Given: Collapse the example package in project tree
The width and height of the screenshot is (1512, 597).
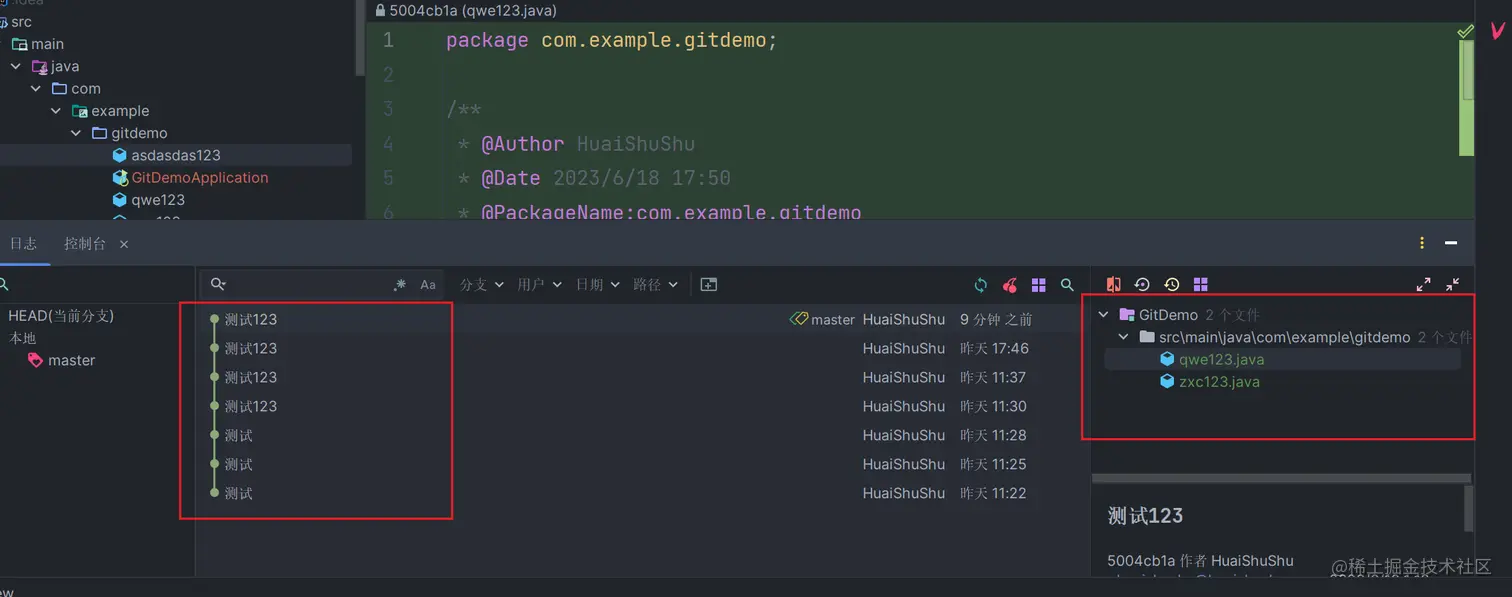Looking at the screenshot, I should [x=56, y=111].
